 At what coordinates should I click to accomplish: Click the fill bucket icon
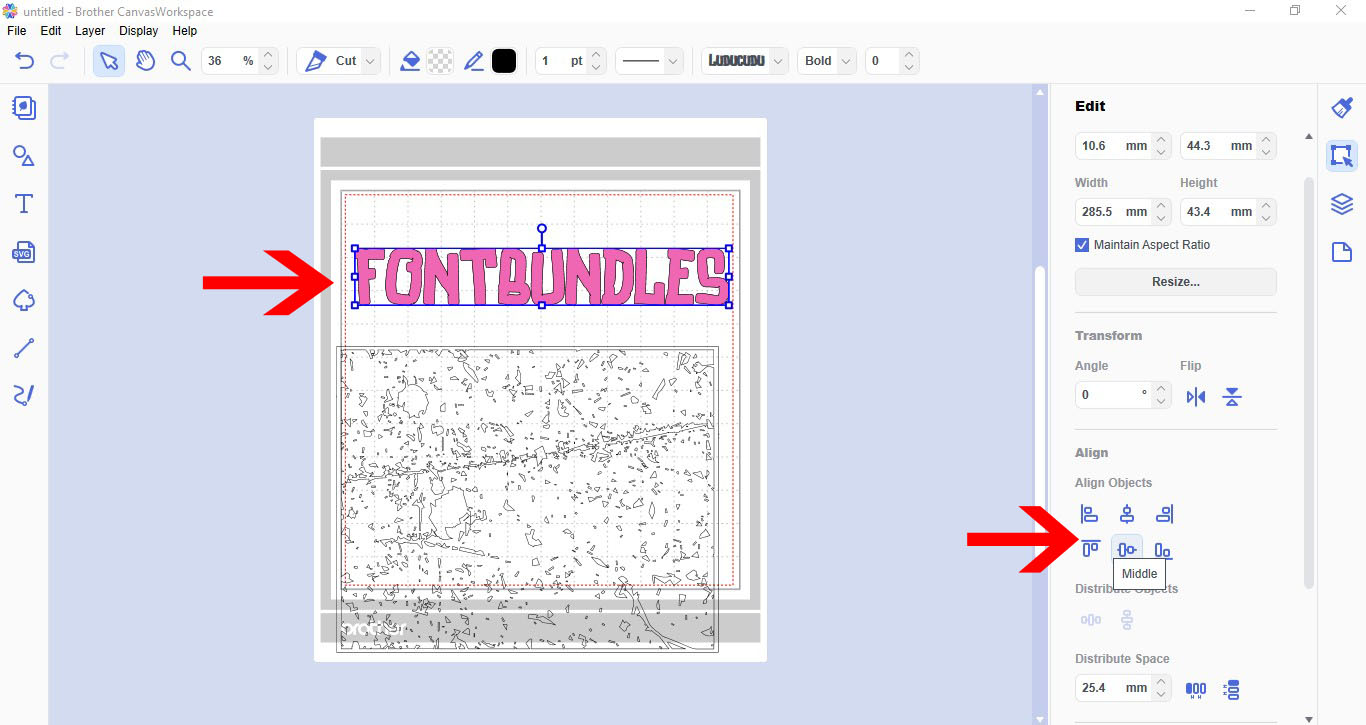(x=409, y=61)
